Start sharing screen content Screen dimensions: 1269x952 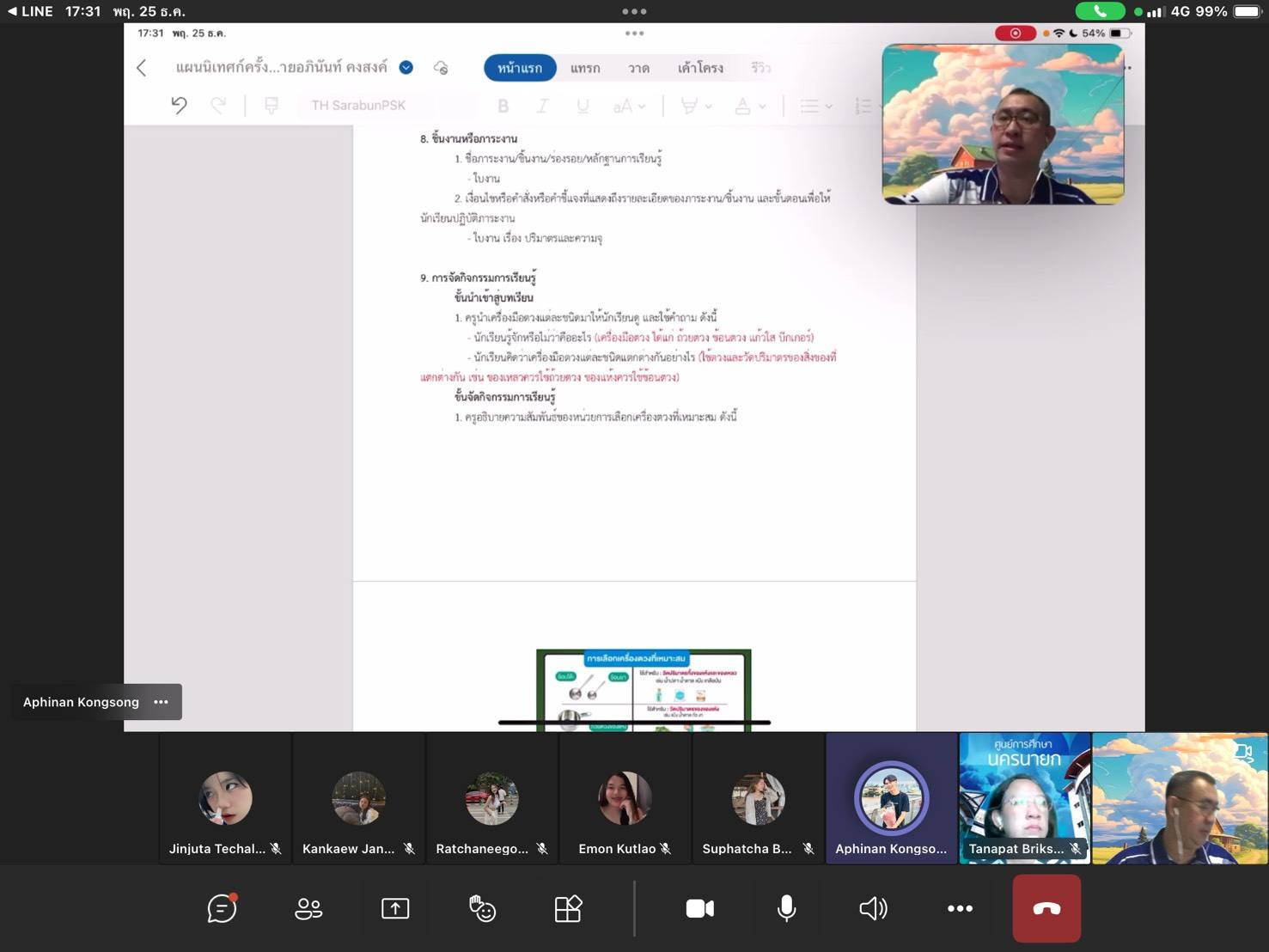coord(395,908)
